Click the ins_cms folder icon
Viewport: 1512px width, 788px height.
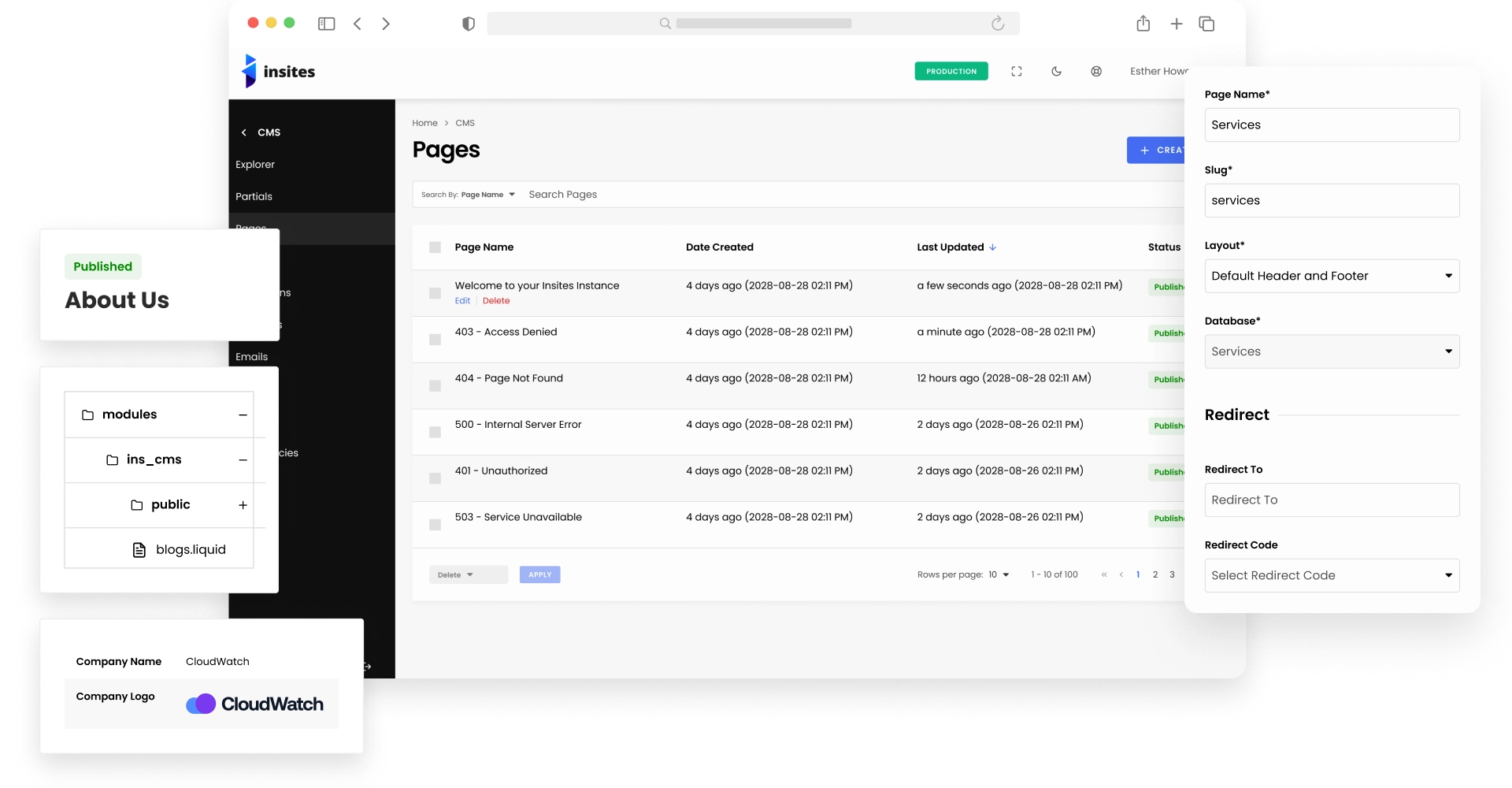113,459
